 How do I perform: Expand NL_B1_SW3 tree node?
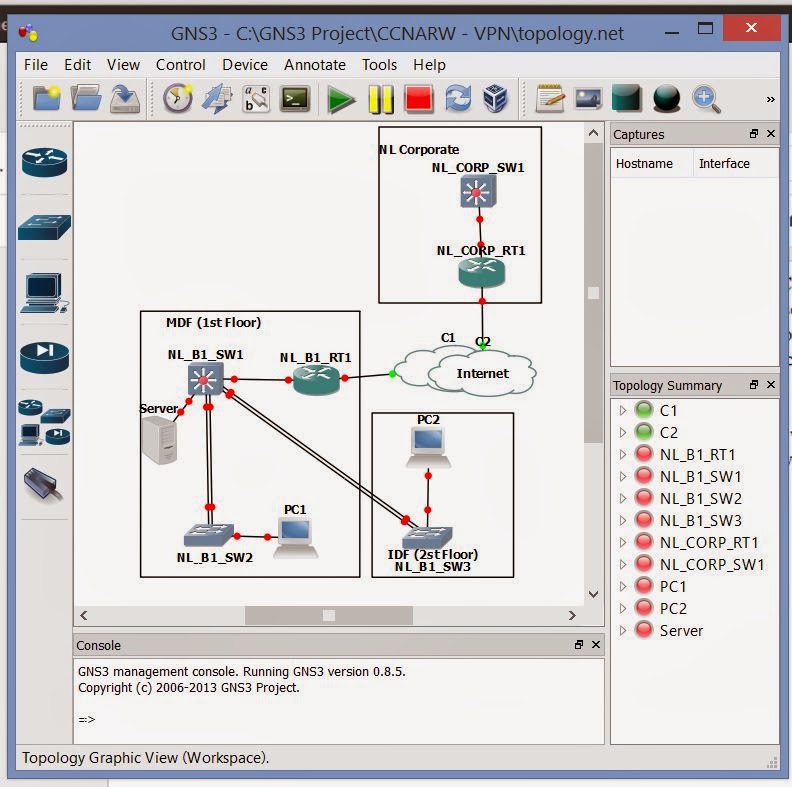coord(623,520)
